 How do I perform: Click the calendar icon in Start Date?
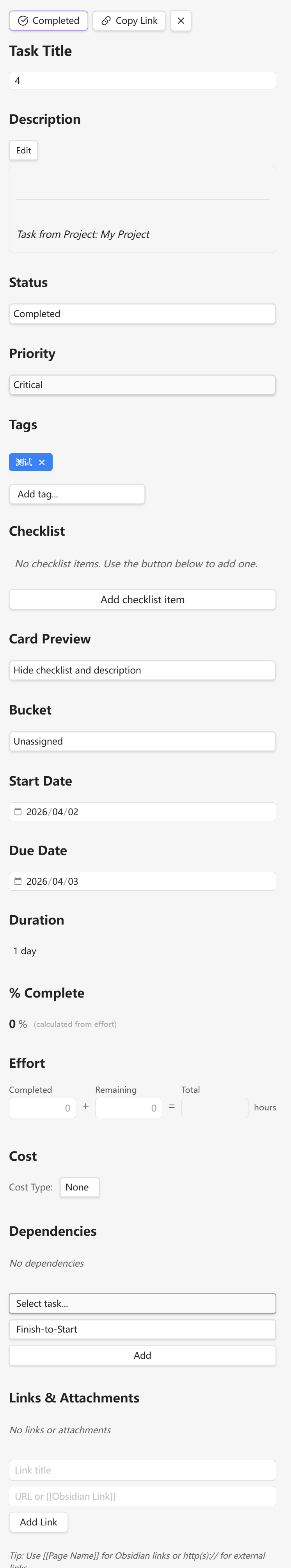coord(18,812)
